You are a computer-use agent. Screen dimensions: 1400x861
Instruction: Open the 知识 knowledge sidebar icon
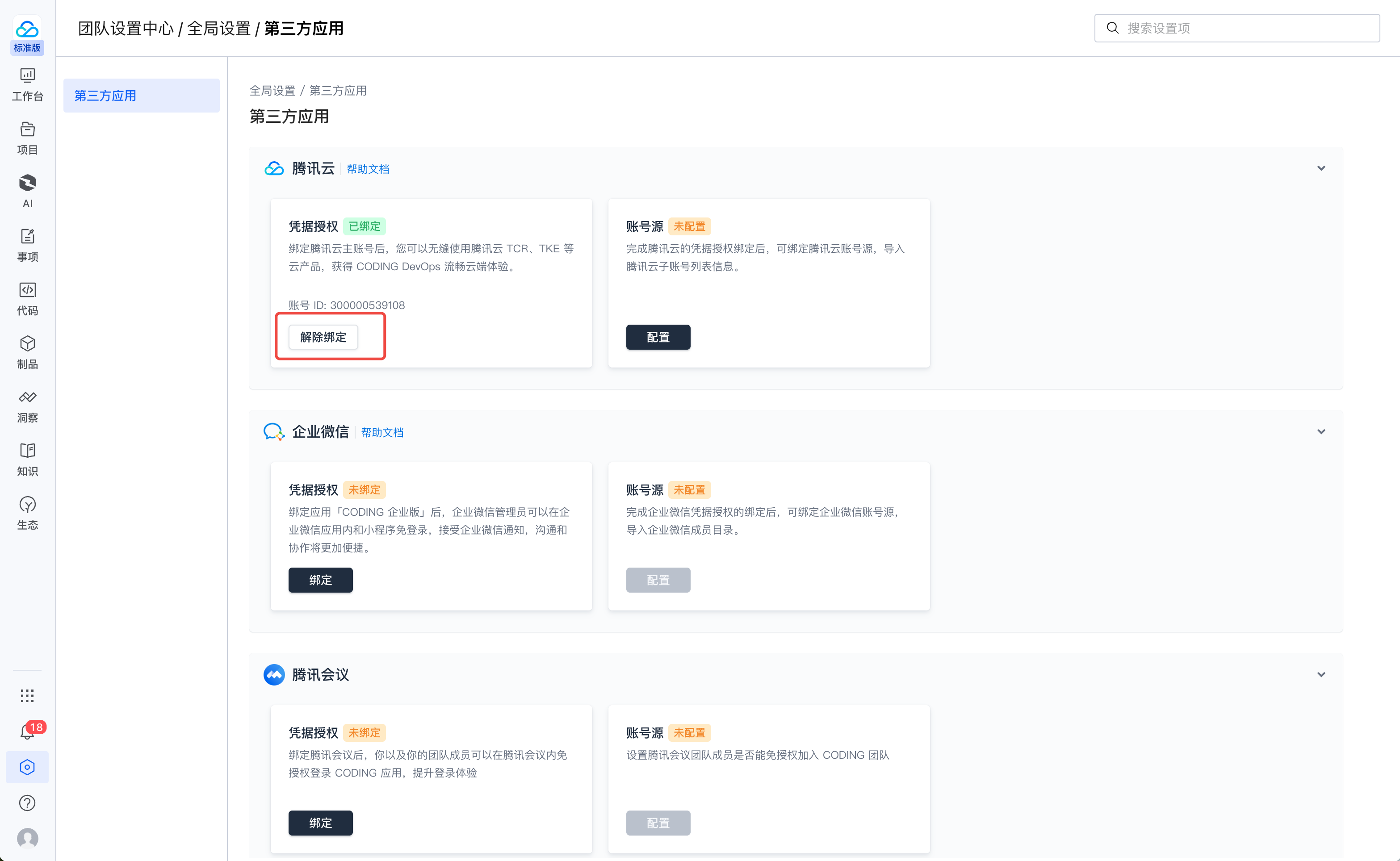[27, 460]
